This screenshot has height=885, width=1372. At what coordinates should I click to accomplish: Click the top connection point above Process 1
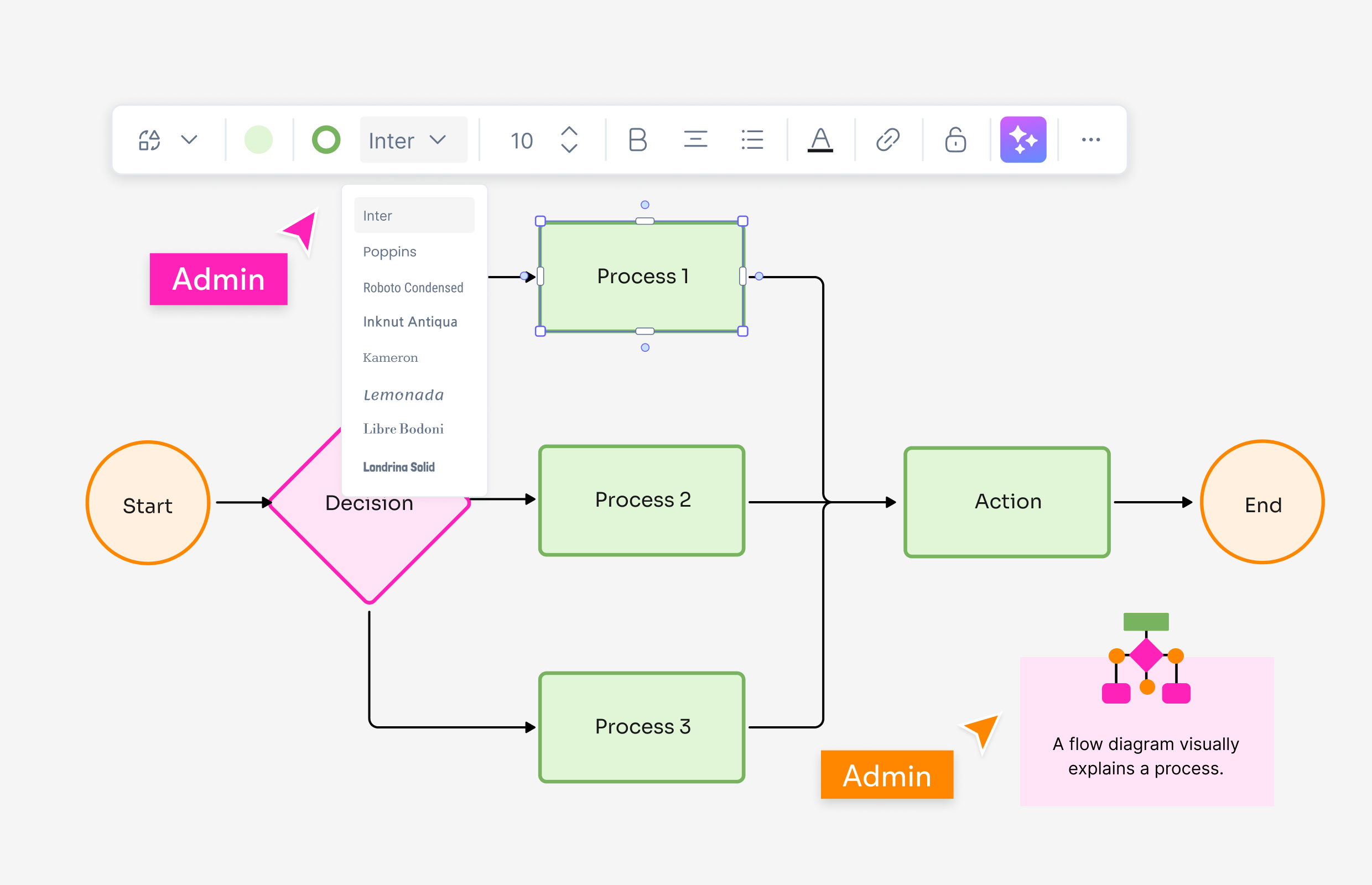point(645,205)
